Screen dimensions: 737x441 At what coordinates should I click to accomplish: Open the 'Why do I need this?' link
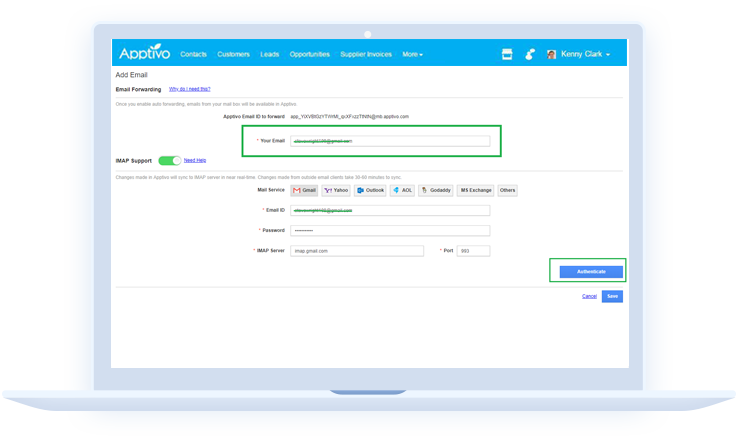[x=189, y=89]
